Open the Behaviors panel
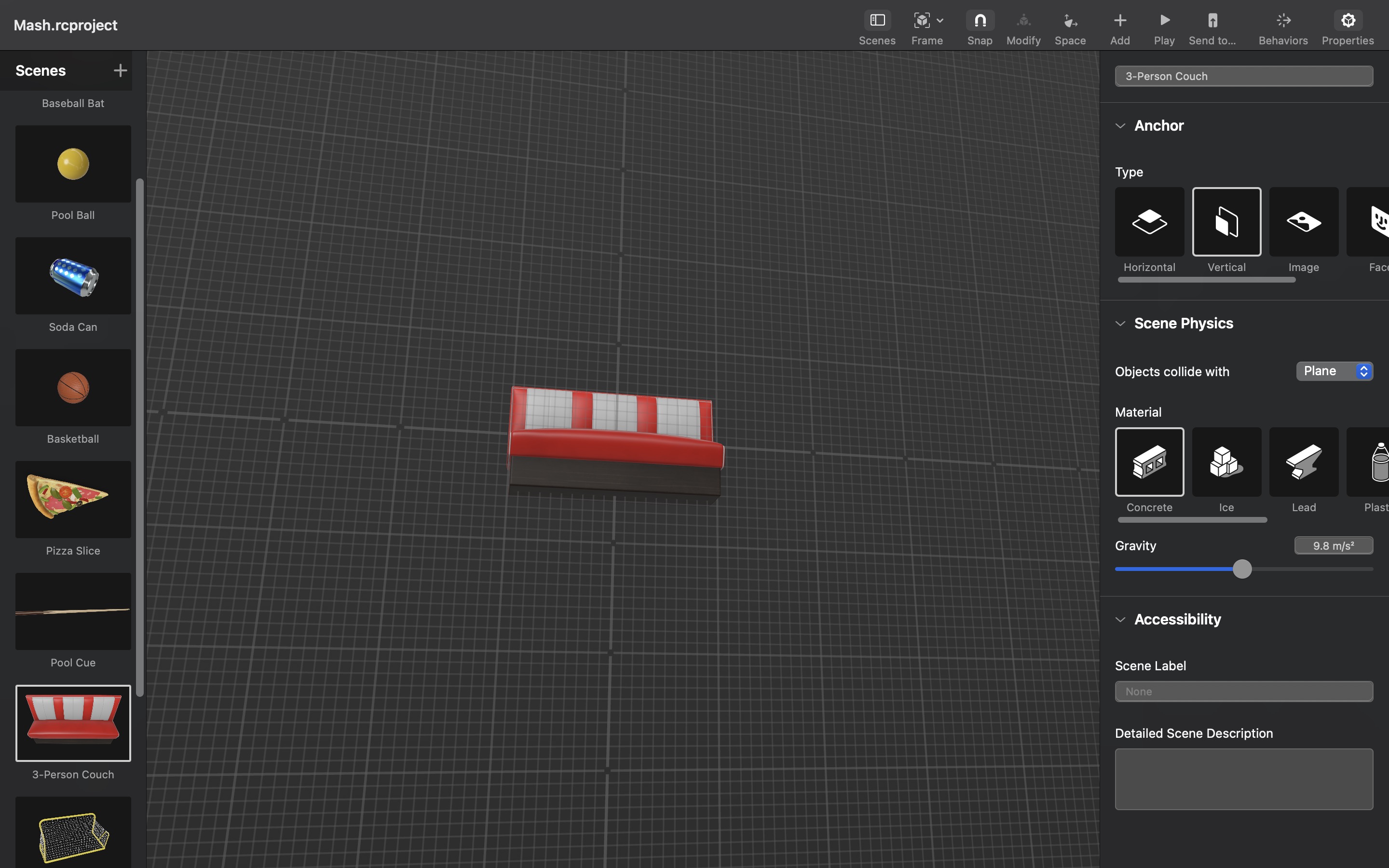This screenshot has height=868, width=1389. pyautogui.click(x=1283, y=21)
